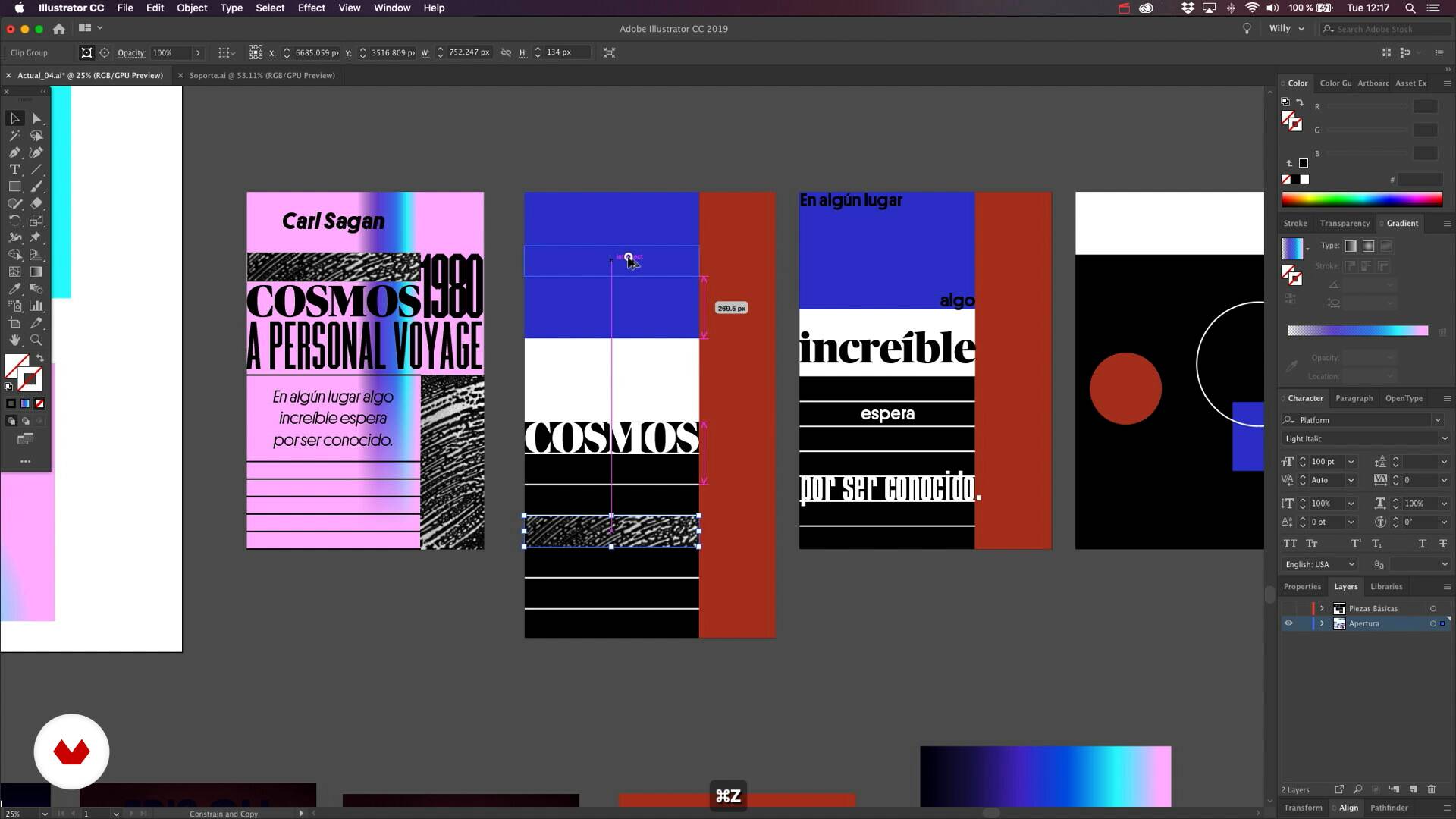Viewport: 1456px width, 819px height.
Task: Open the Pathfinder panel tab
Action: pos(1389,808)
